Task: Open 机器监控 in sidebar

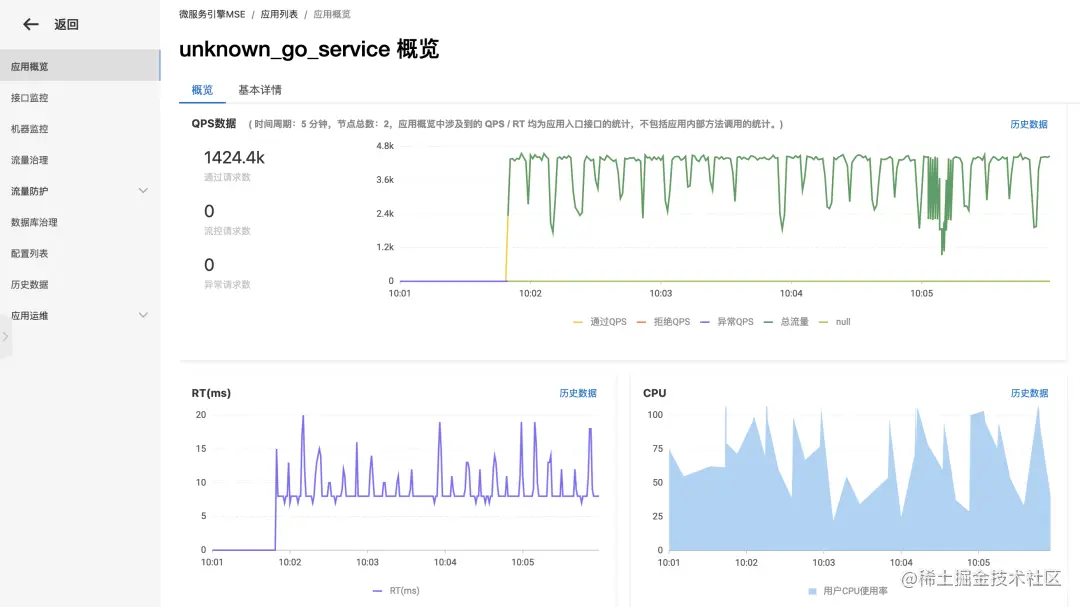Action: click(x=80, y=129)
